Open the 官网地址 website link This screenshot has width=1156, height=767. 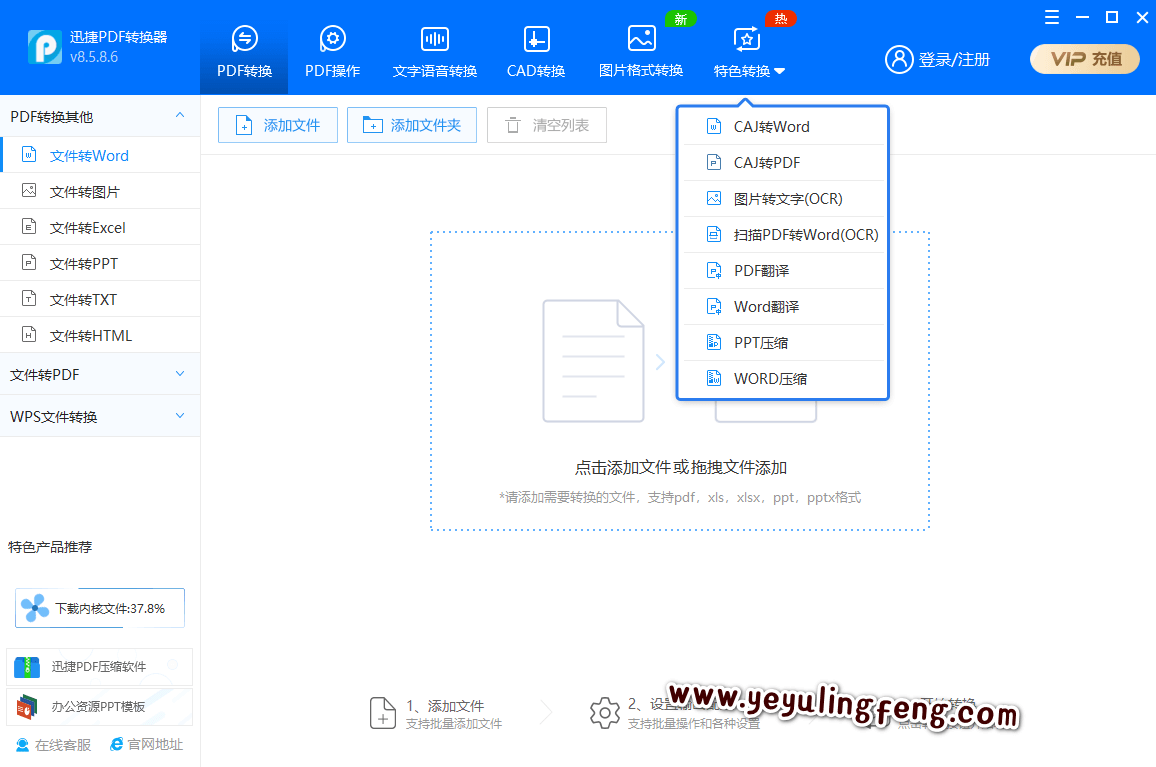click(146, 745)
